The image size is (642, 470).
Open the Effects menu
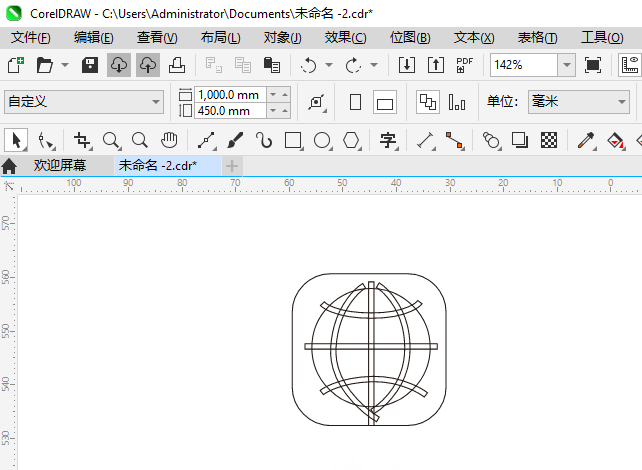(346, 38)
